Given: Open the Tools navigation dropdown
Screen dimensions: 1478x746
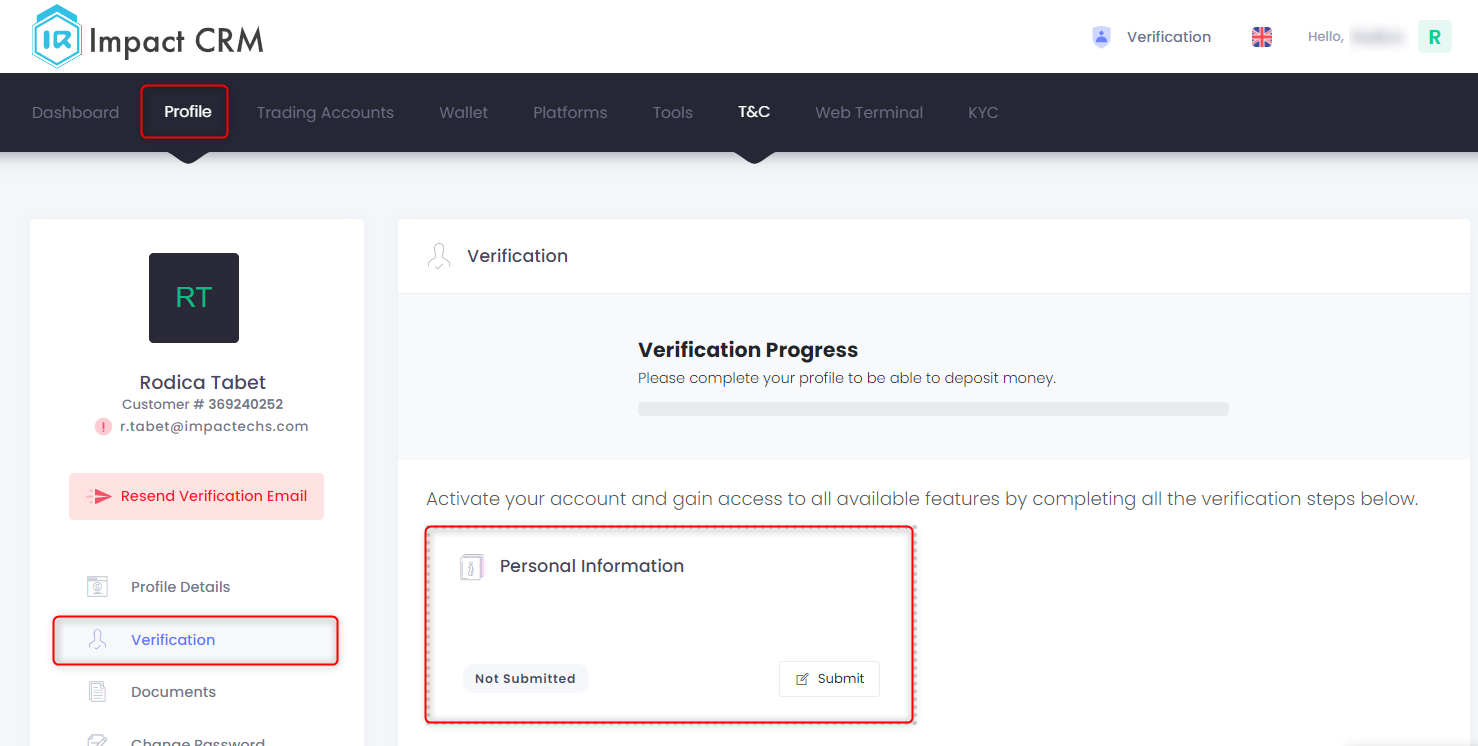Looking at the screenshot, I should [672, 112].
